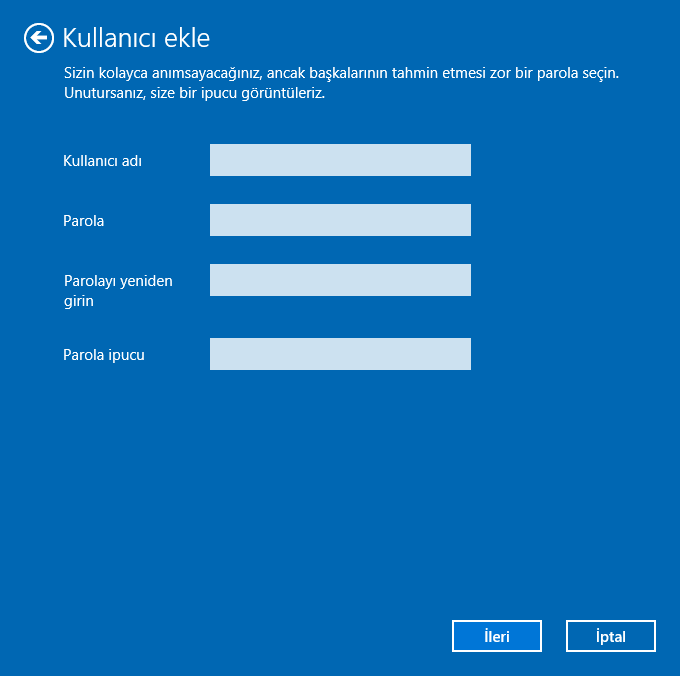Focus the Kullanıcı adı input field

pyautogui.click(x=340, y=160)
